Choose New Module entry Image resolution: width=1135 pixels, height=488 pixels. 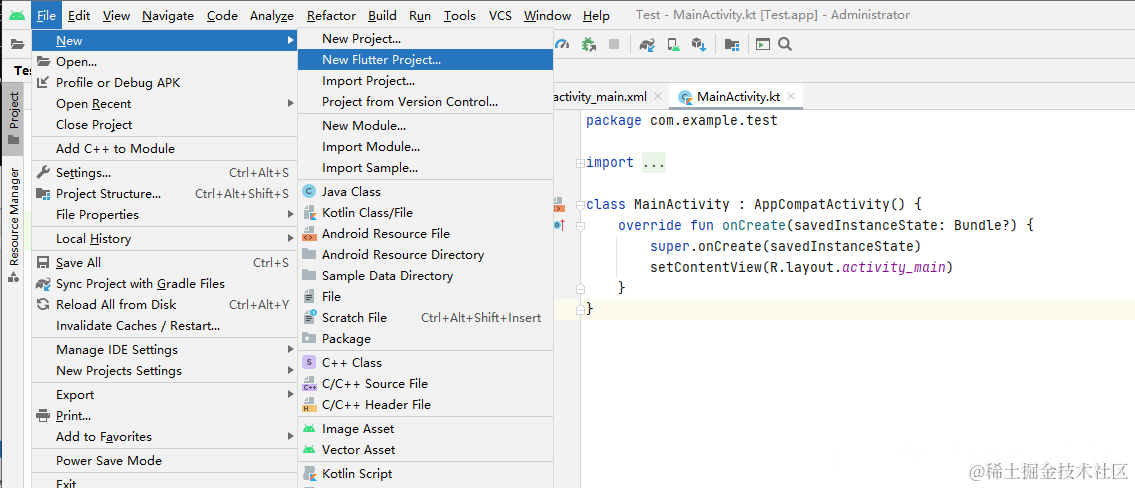pos(425,125)
